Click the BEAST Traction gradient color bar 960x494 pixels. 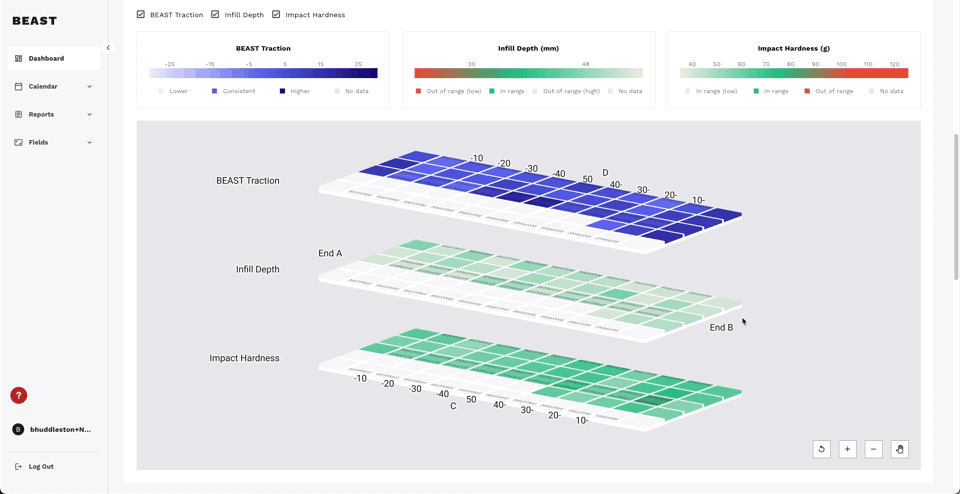(x=263, y=73)
